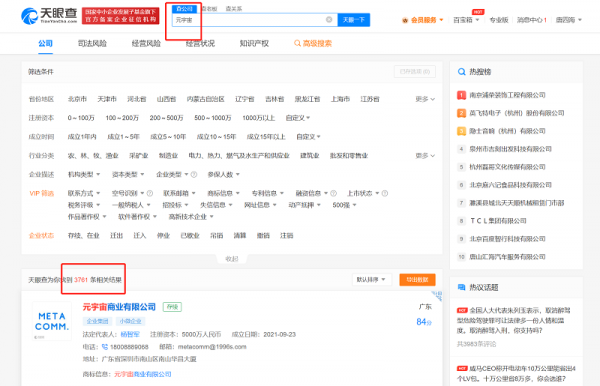Image resolution: width=600 pixels, height=386 pixels.
Task: Switch to 司法风险 tab
Action: (92, 44)
